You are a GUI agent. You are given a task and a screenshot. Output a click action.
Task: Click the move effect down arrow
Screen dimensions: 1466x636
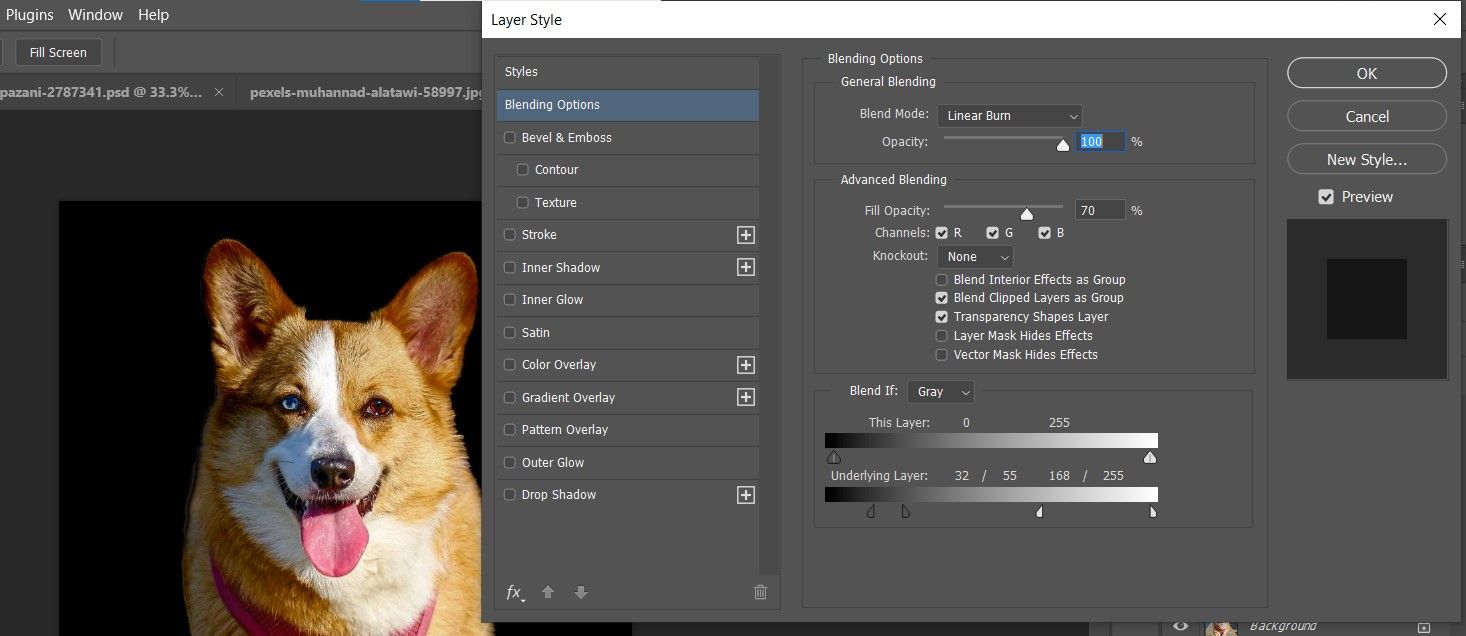click(x=581, y=592)
